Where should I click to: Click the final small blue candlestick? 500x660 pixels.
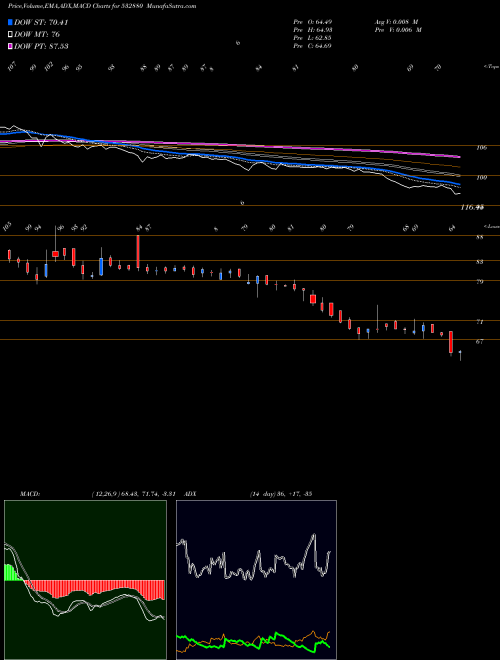point(460,352)
